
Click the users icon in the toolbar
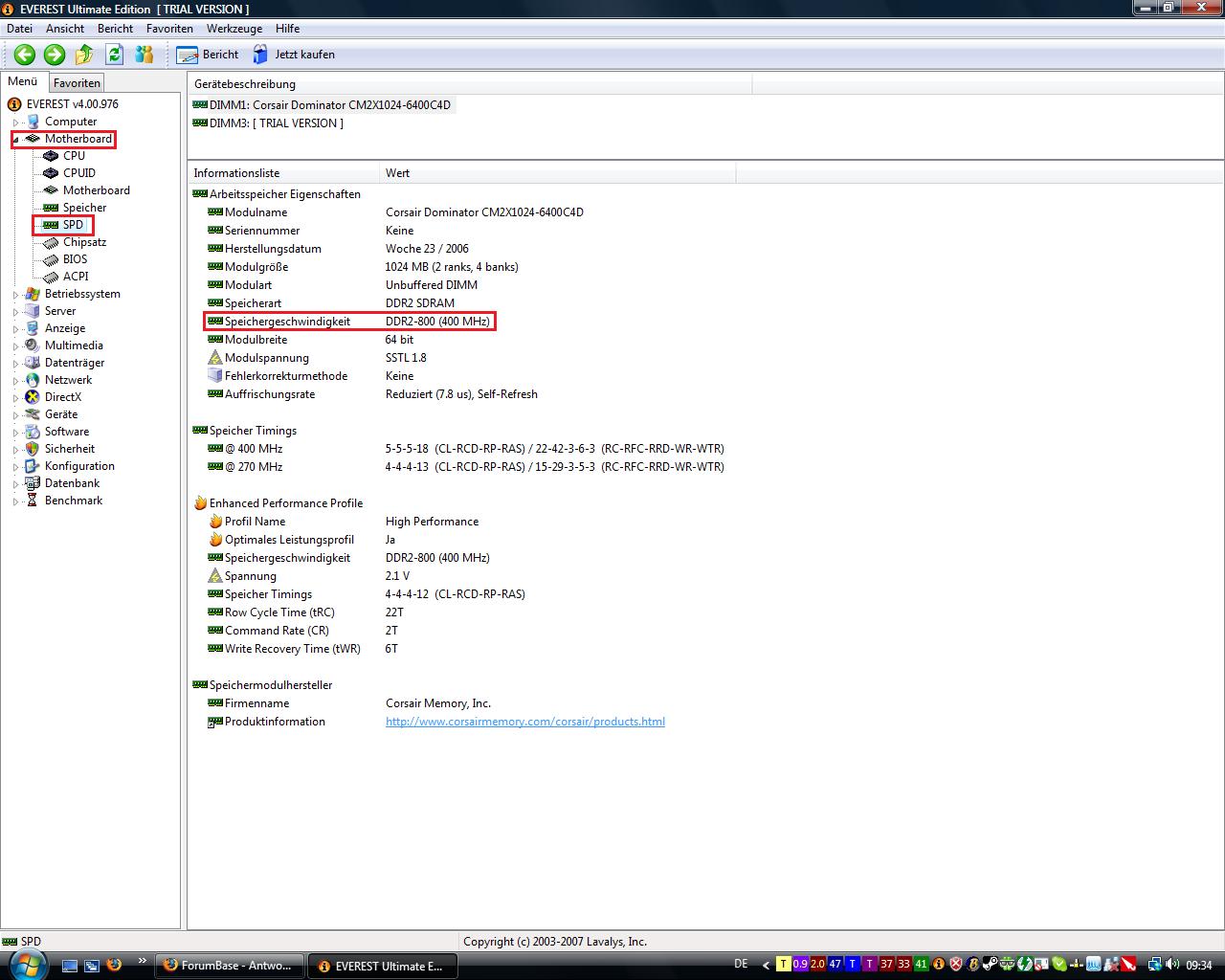tap(145, 55)
